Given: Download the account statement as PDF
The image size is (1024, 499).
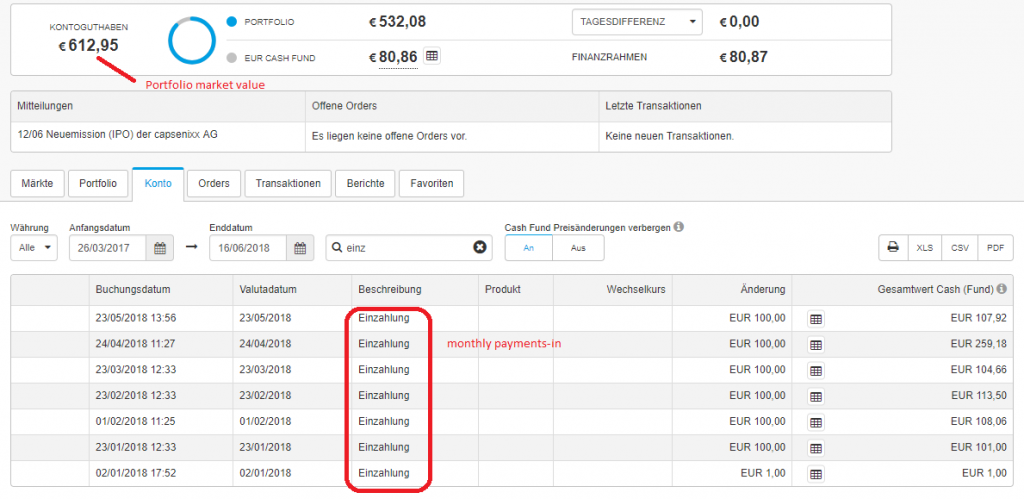Looking at the screenshot, I should pos(994,248).
